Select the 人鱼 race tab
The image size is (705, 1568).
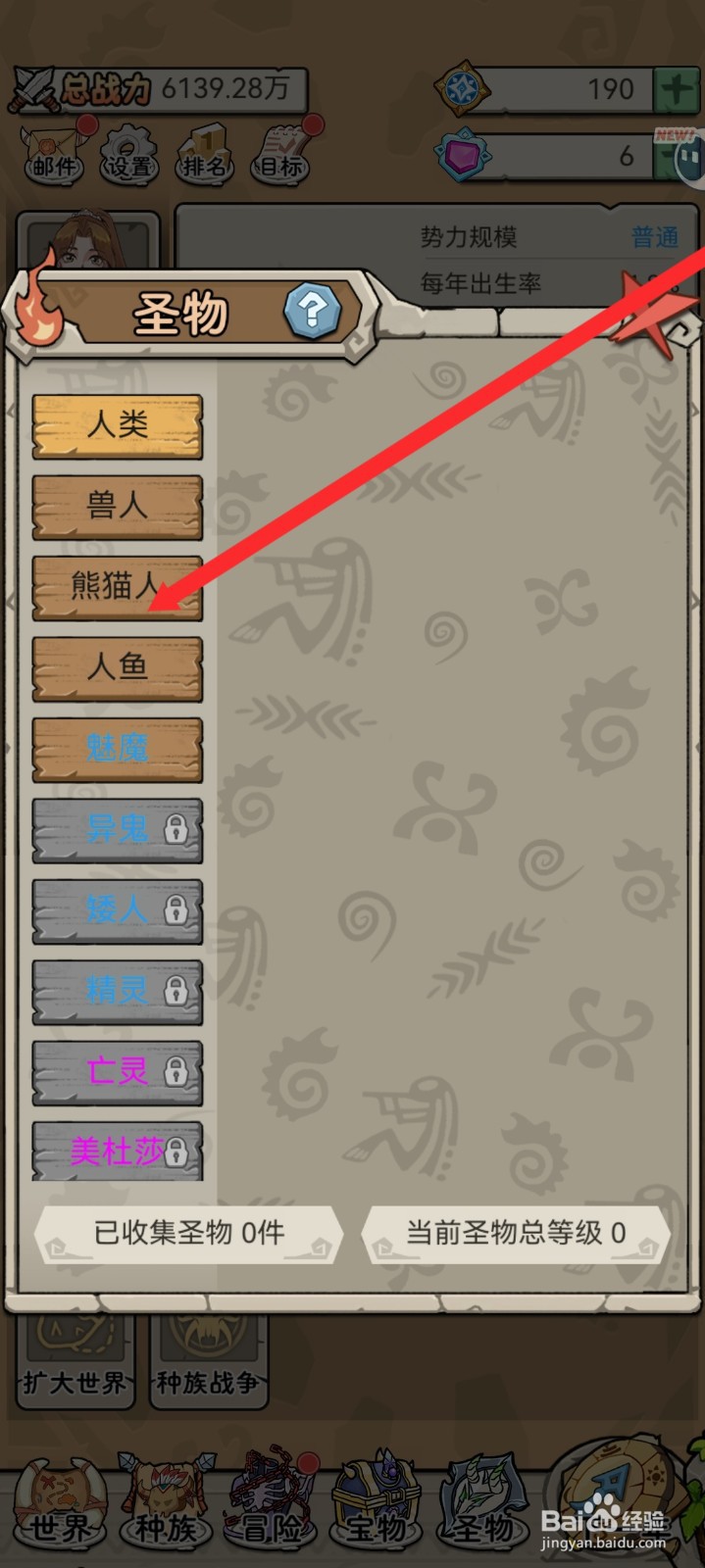pos(118,668)
